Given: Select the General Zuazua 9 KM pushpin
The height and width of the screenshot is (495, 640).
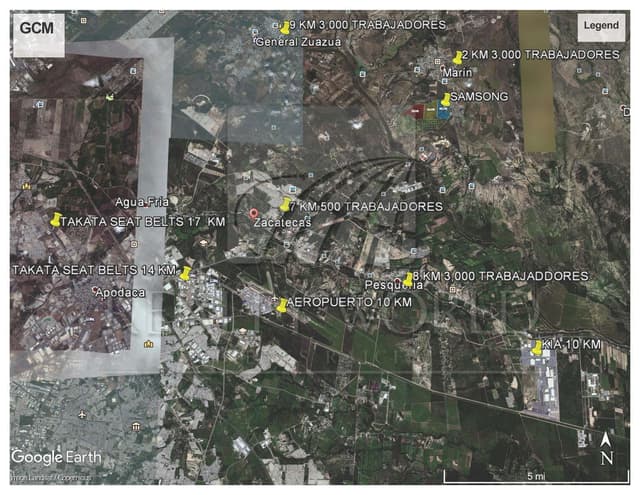Looking at the screenshot, I should 288,27.
